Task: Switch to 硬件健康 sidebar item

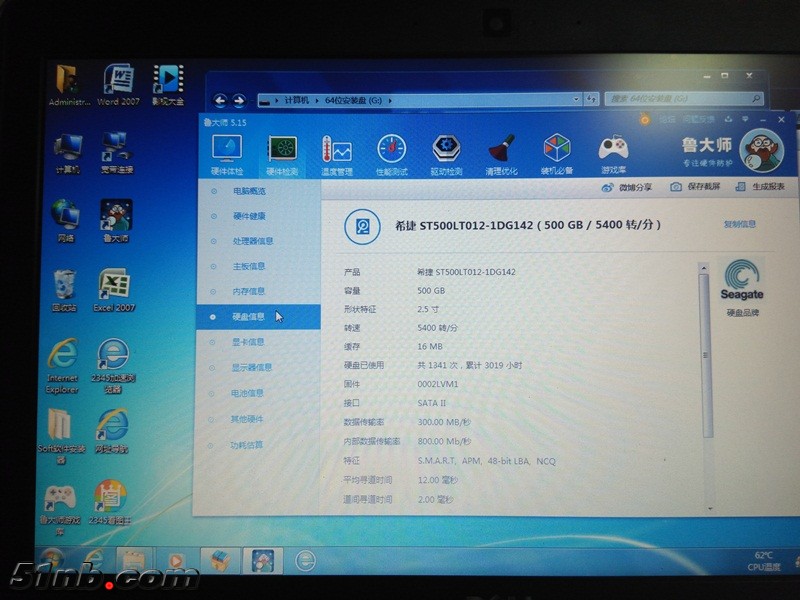Action: point(249,216)
